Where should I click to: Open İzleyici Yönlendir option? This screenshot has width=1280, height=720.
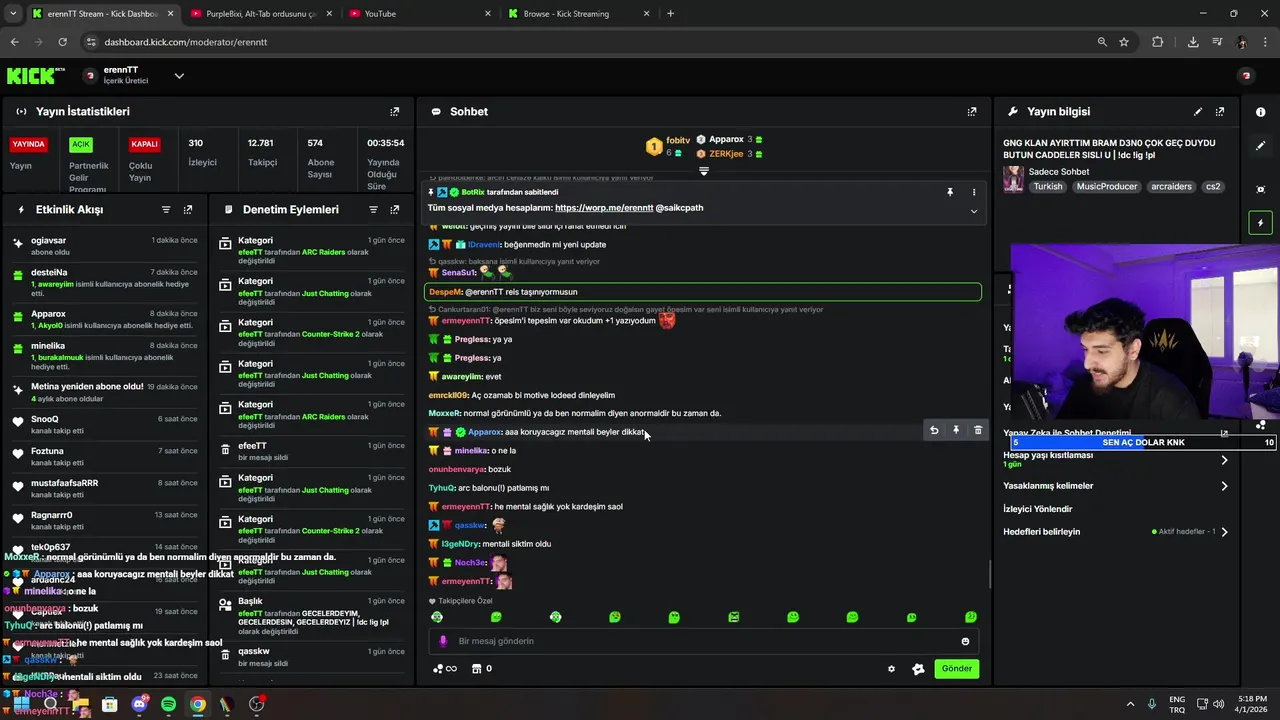pos(1037,509)
